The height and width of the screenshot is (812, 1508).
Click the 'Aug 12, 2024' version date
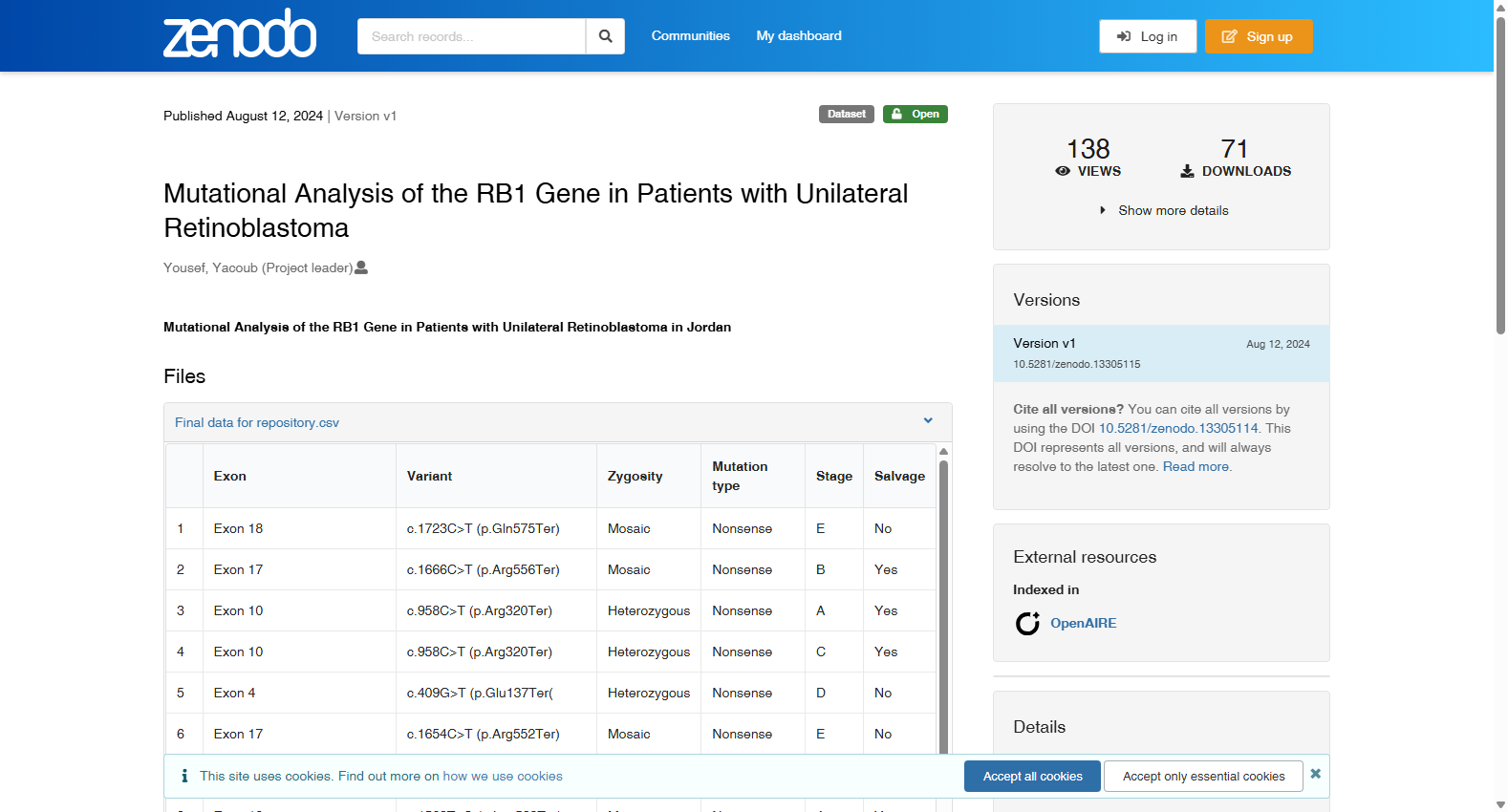click(x=1278, y=344)
